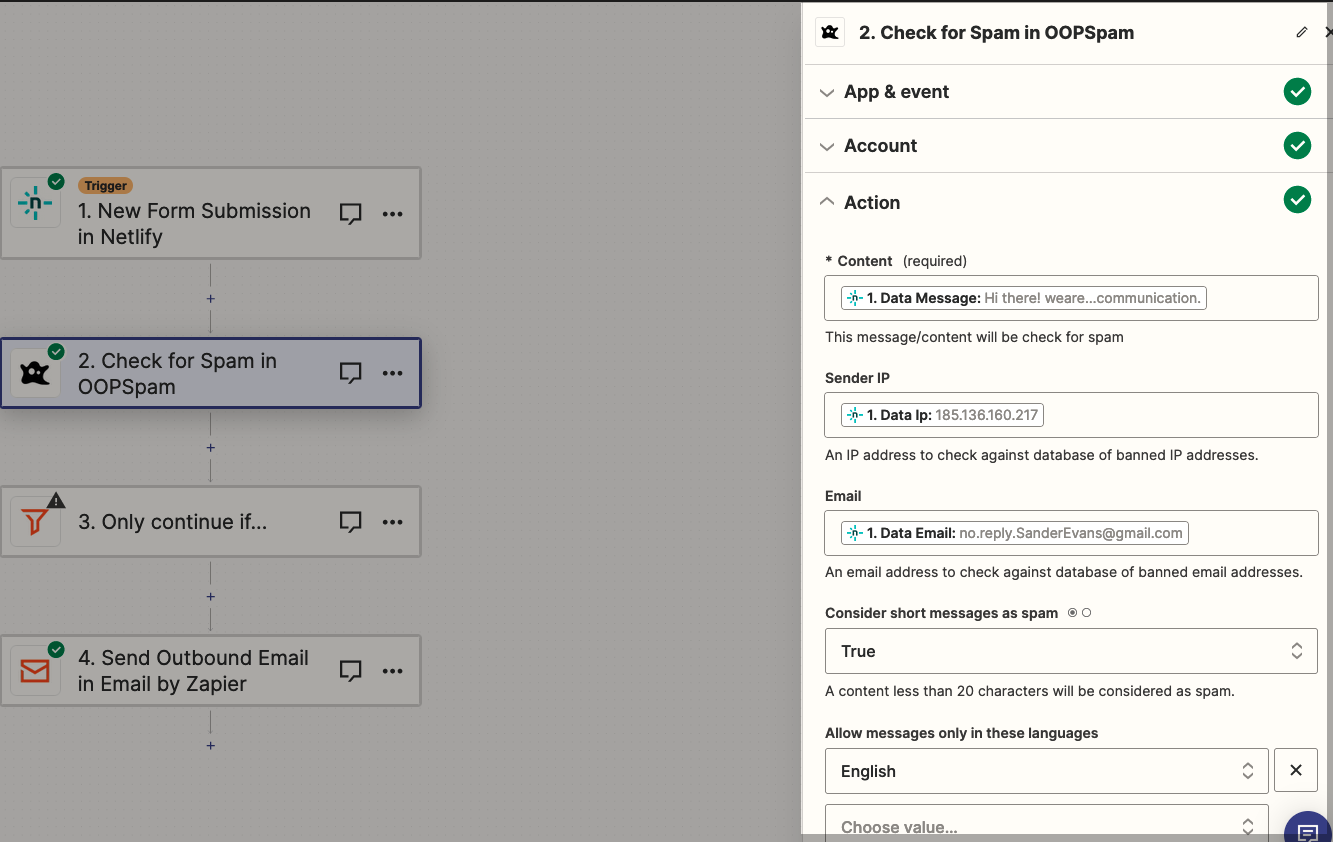Viewport: 1333px width, 842px height.
Task: Click the email envelope icon on step 4
Action: coord(35,671)
